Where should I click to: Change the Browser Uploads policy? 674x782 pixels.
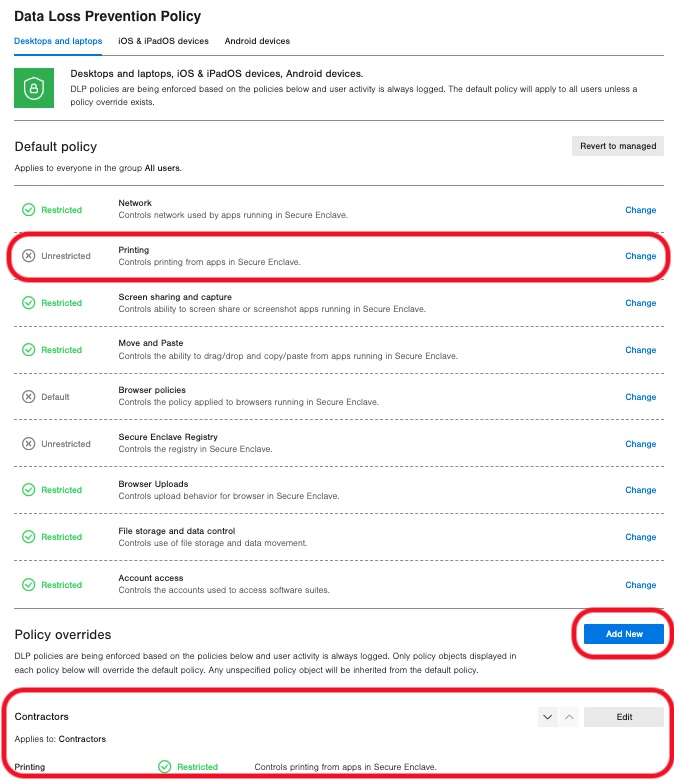(640, 490)
